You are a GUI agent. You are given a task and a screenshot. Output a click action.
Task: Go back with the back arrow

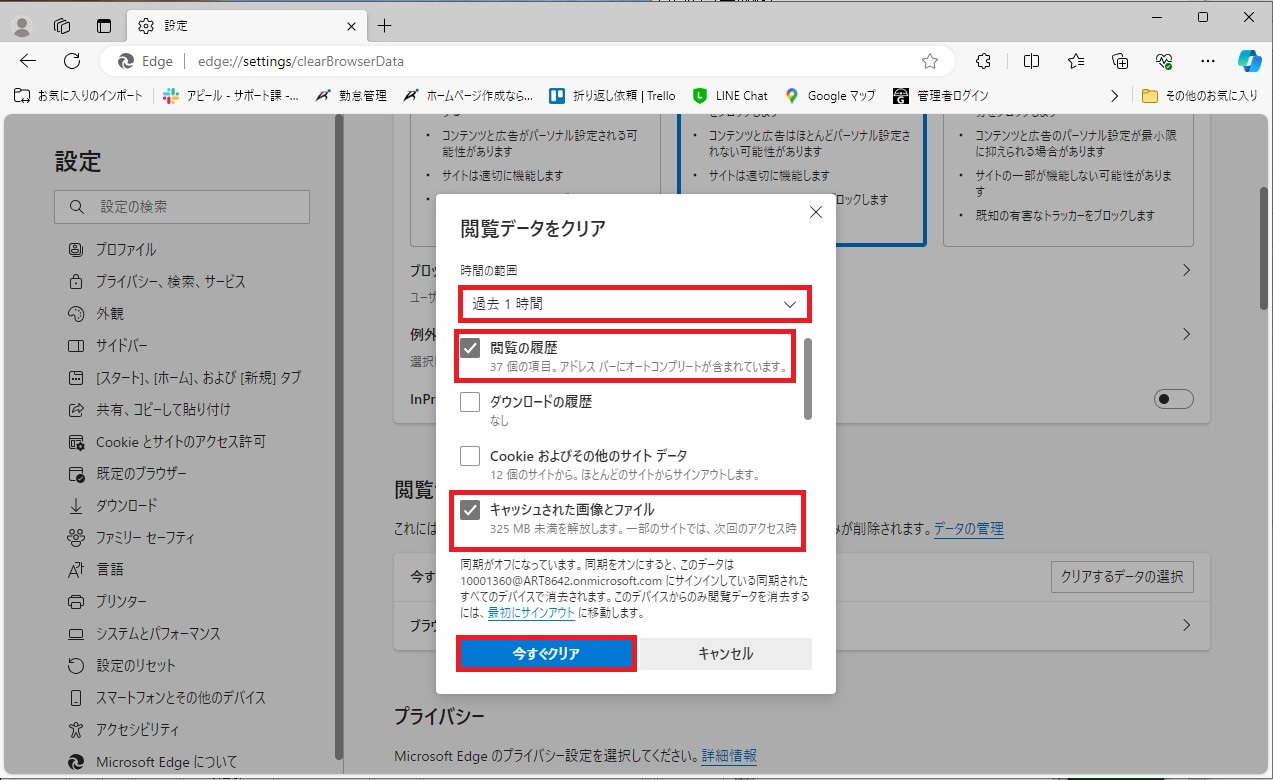28,61
